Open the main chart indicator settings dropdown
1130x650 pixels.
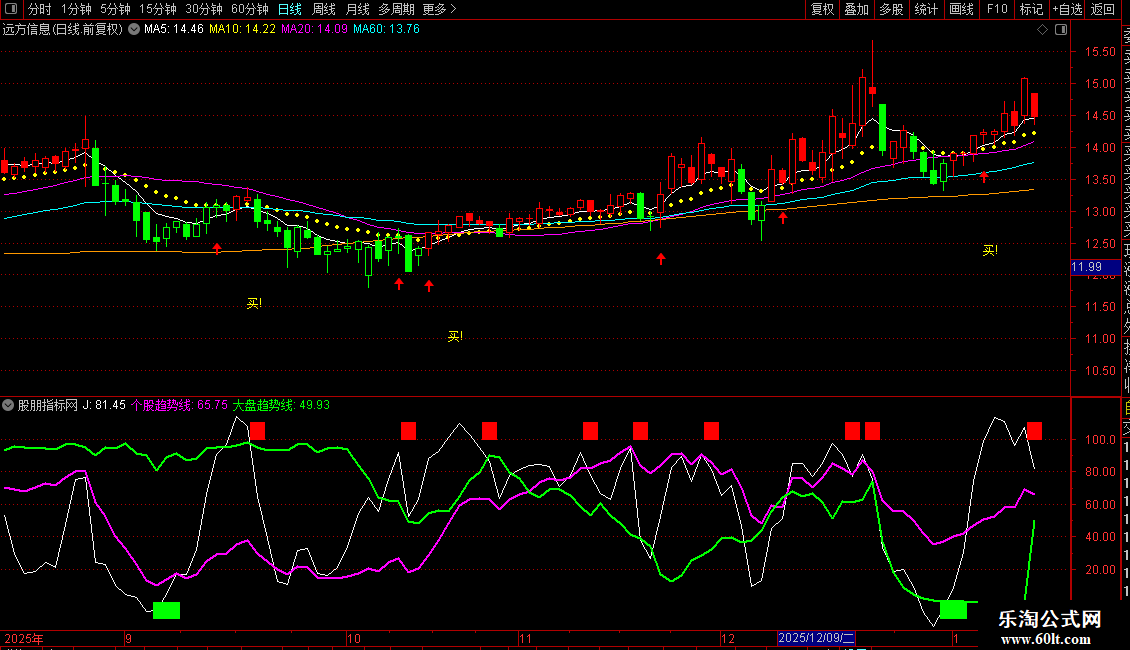pyautogui.click(x=134, y=30)
